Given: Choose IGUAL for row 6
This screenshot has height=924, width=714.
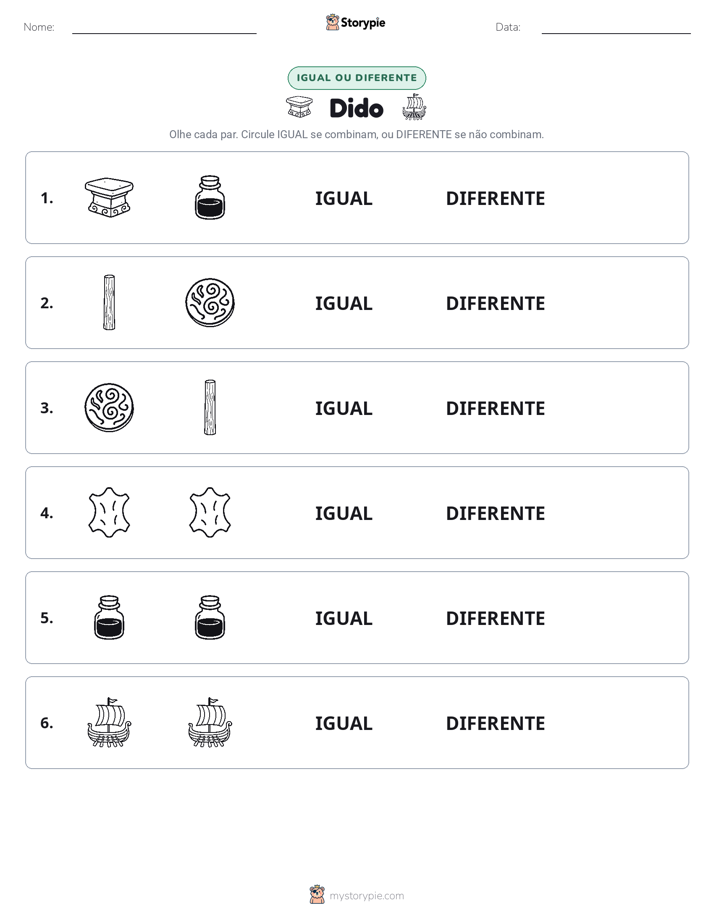Looking at the screenshot, I should pyautogui.click(x=343, y=723).
